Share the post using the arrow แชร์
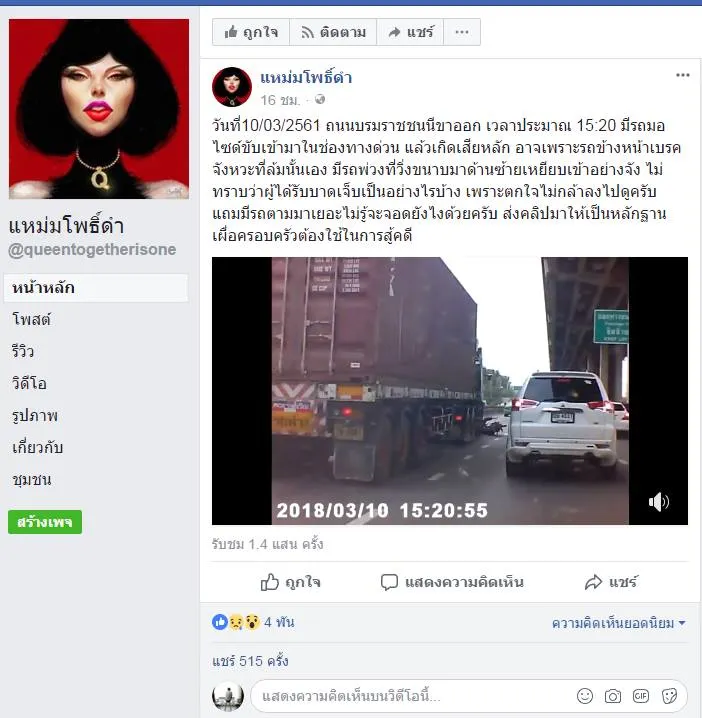The width and height of the screenshot is (702, 718). pos(611,582)
